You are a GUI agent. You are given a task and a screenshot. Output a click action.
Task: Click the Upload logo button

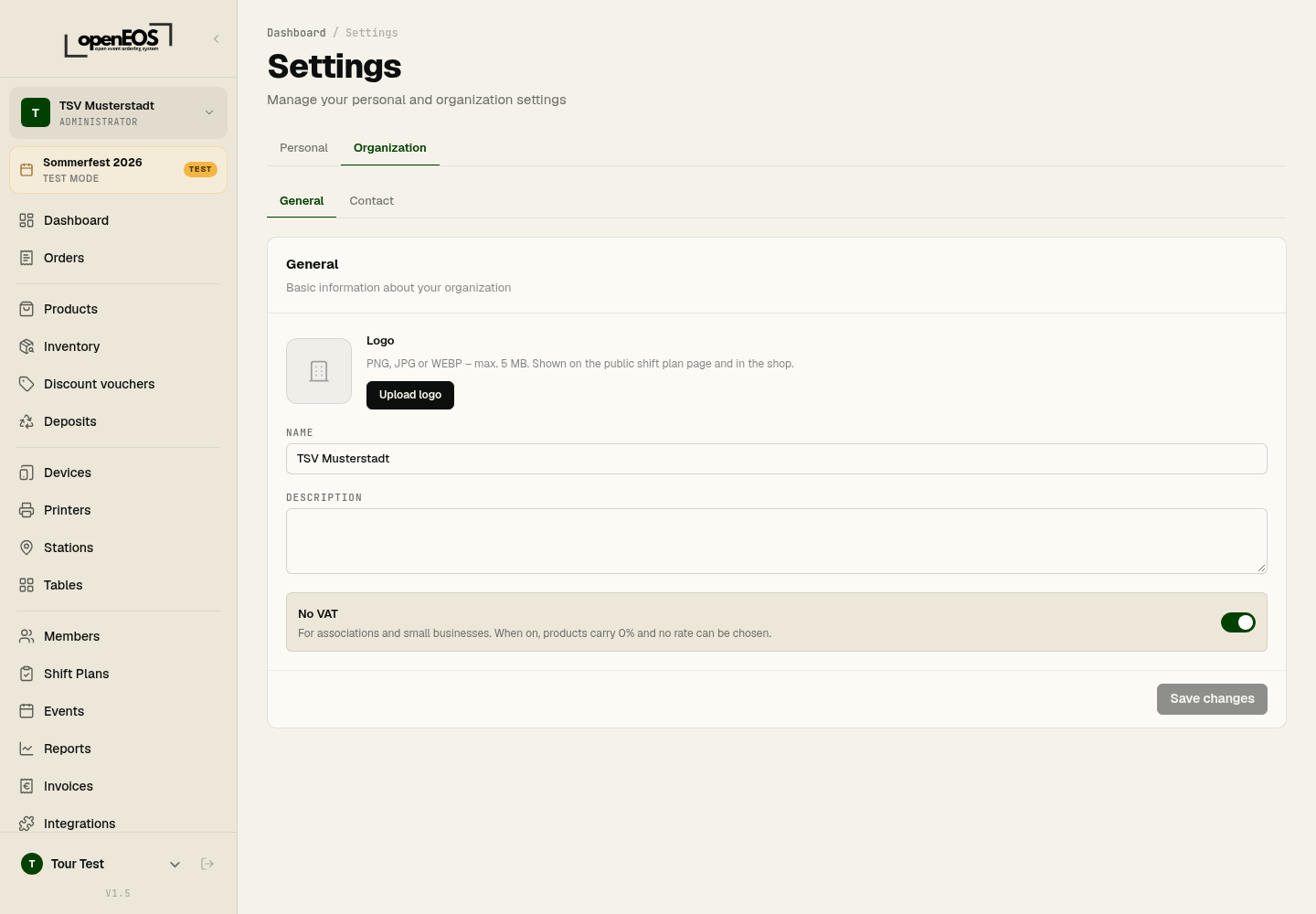(410, 395)
